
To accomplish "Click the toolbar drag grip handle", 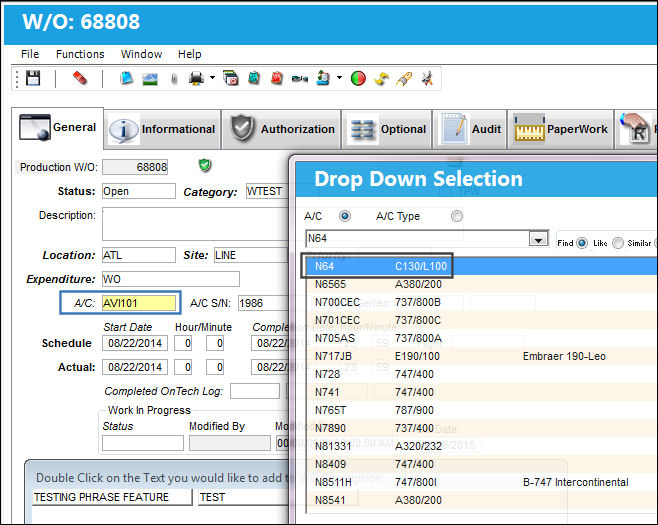I will pos(17,78).
